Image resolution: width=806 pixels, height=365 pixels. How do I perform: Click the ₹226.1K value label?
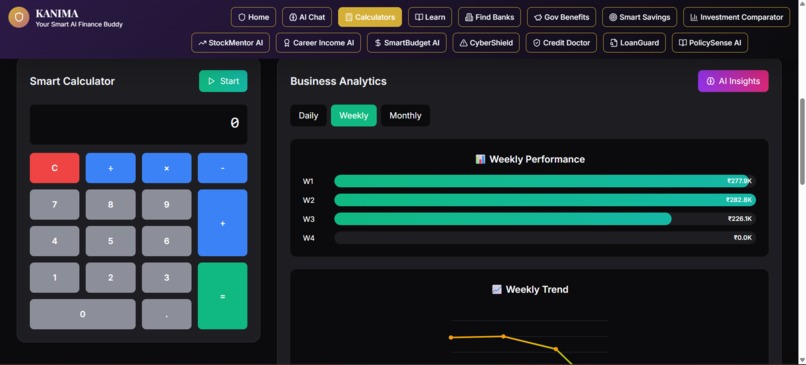click(740, 219)
